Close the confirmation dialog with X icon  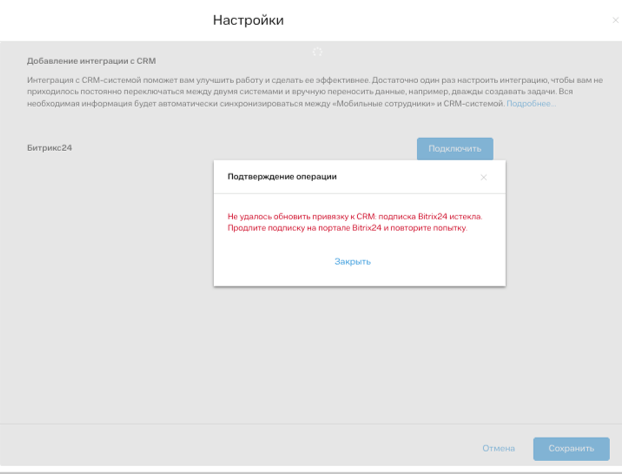pos(484,177)
